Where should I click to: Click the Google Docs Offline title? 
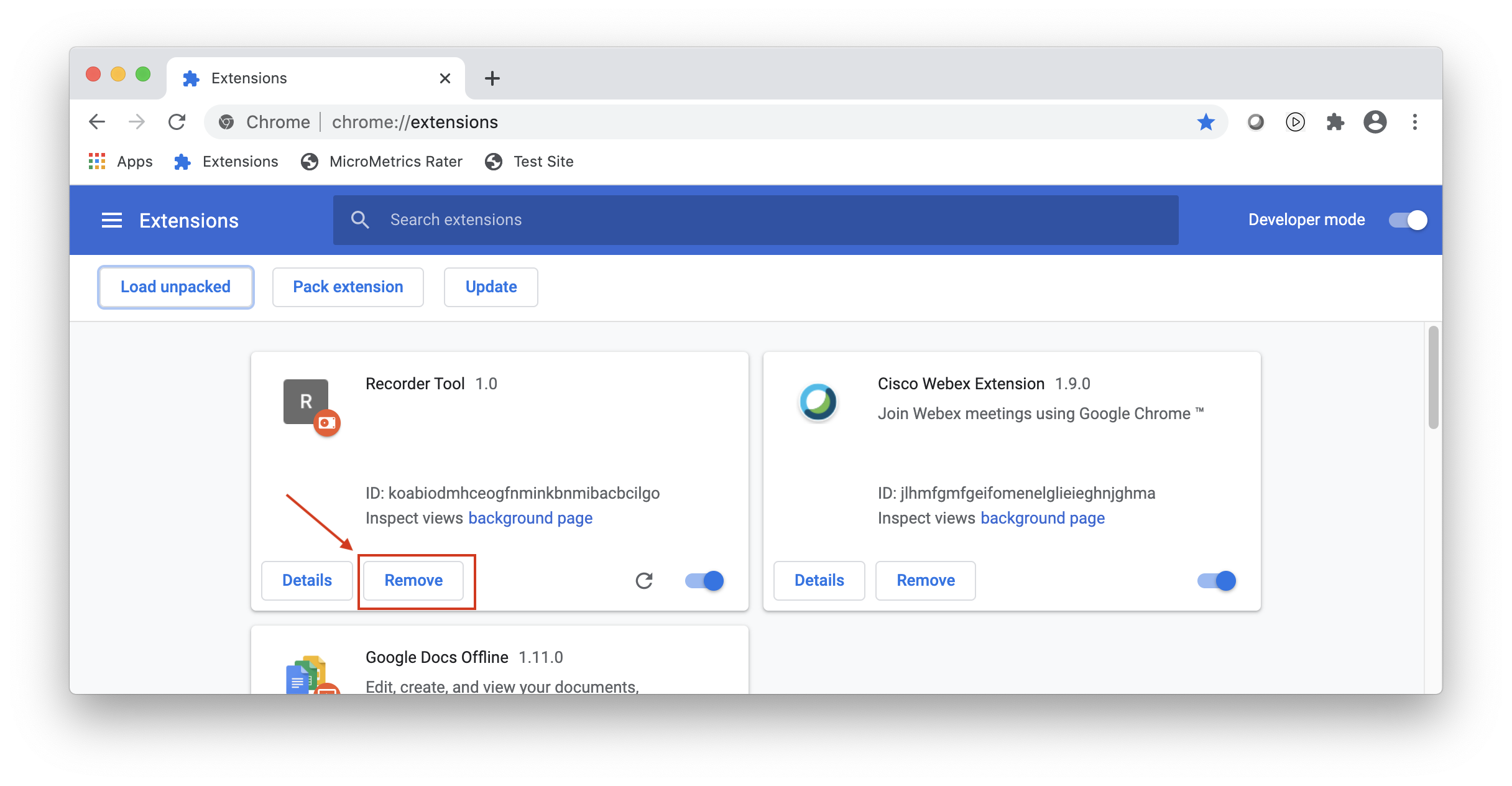point(437,657)
